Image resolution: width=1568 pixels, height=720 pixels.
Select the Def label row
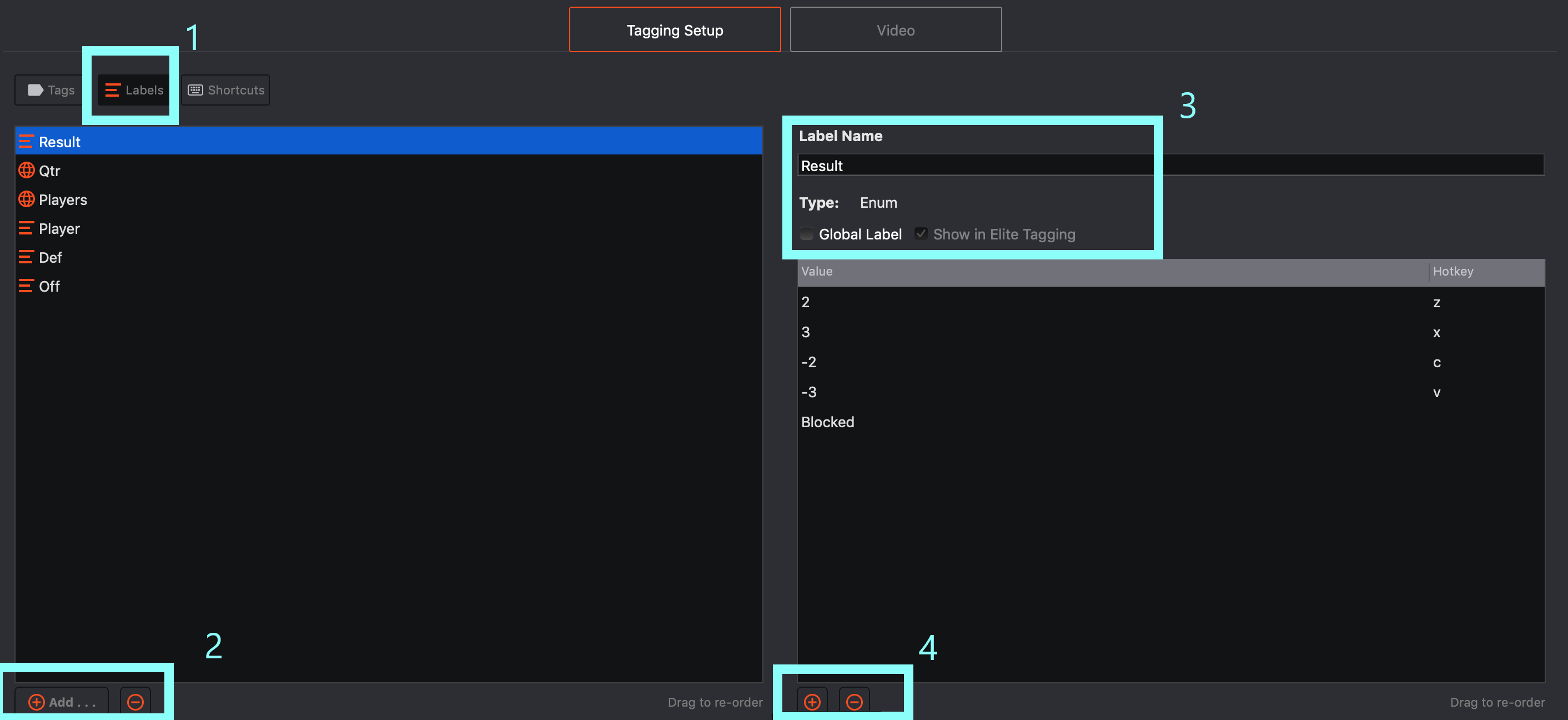(388, 257)
